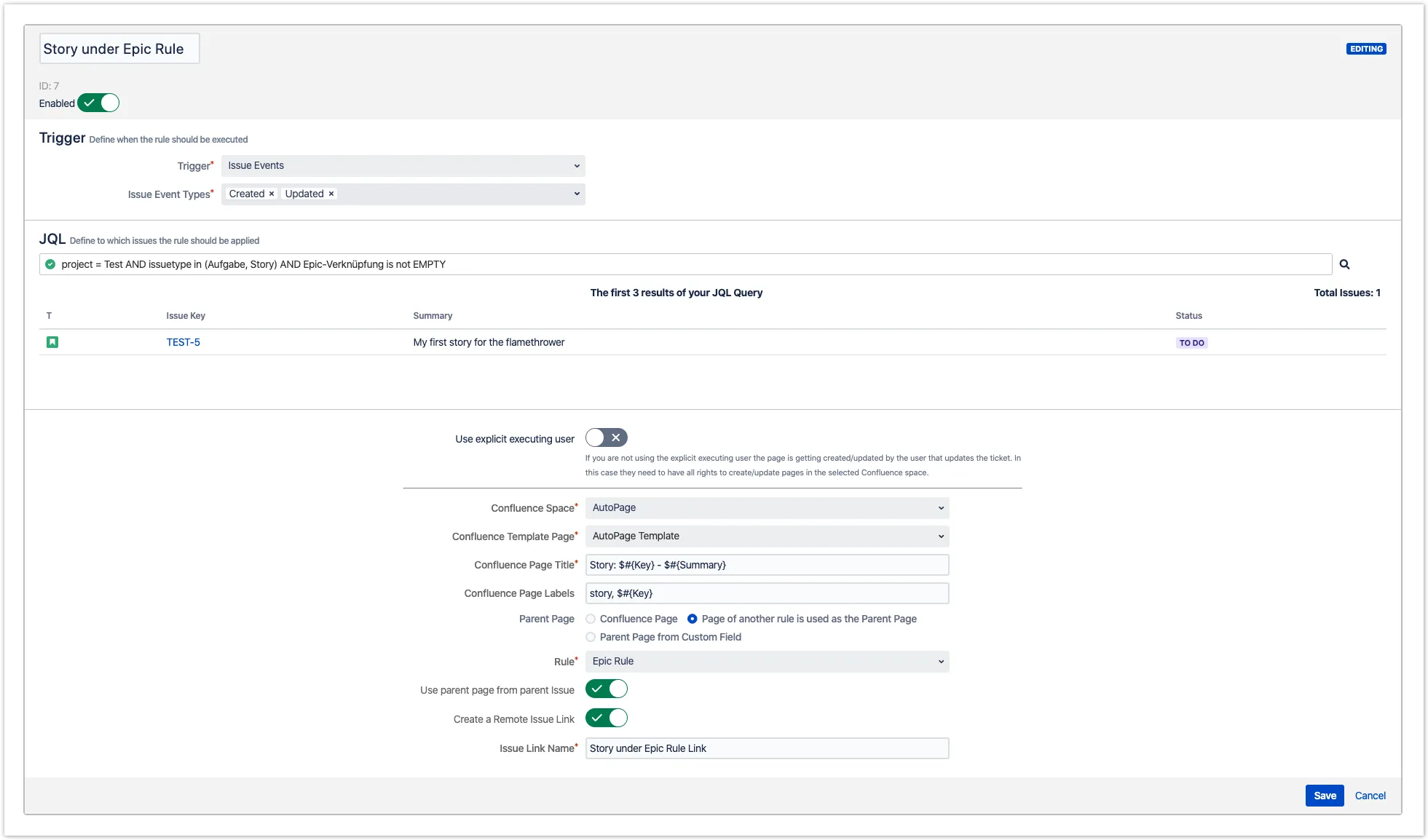Viewport: 1428px width, 840px height.
Task: Click the green JQL valid checkmark icon
Action: pos(50,264)
